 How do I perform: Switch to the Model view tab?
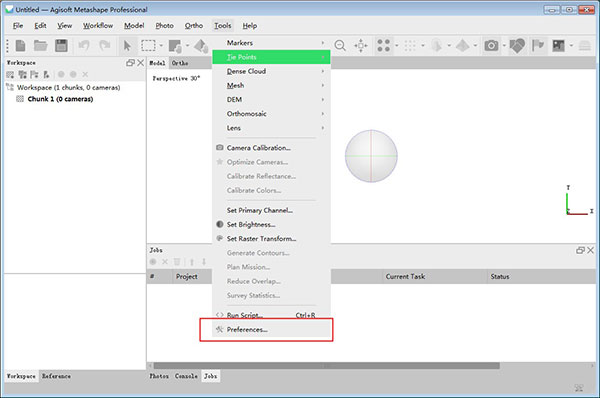(x=157, y=63)
